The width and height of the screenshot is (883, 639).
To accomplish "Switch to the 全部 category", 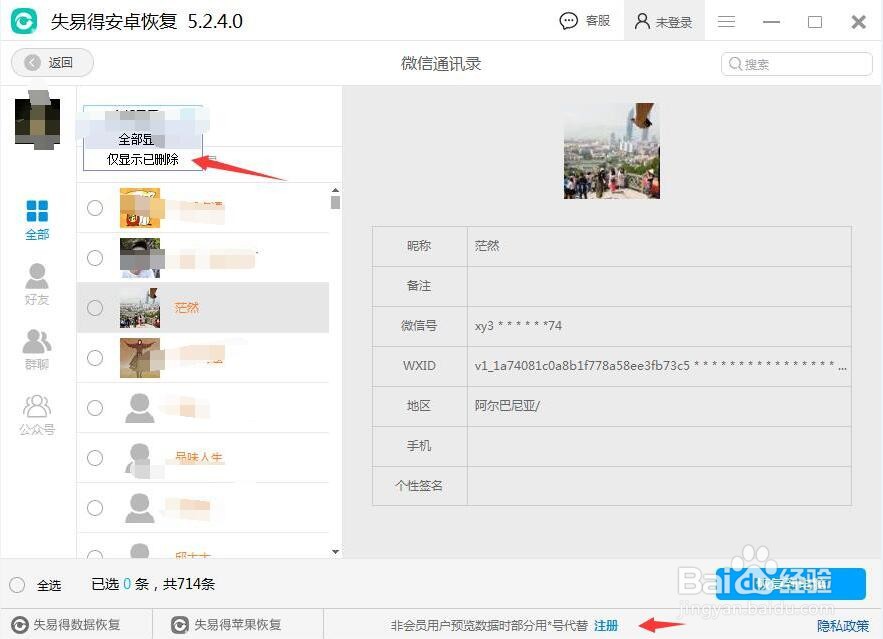I will [37, 220].
